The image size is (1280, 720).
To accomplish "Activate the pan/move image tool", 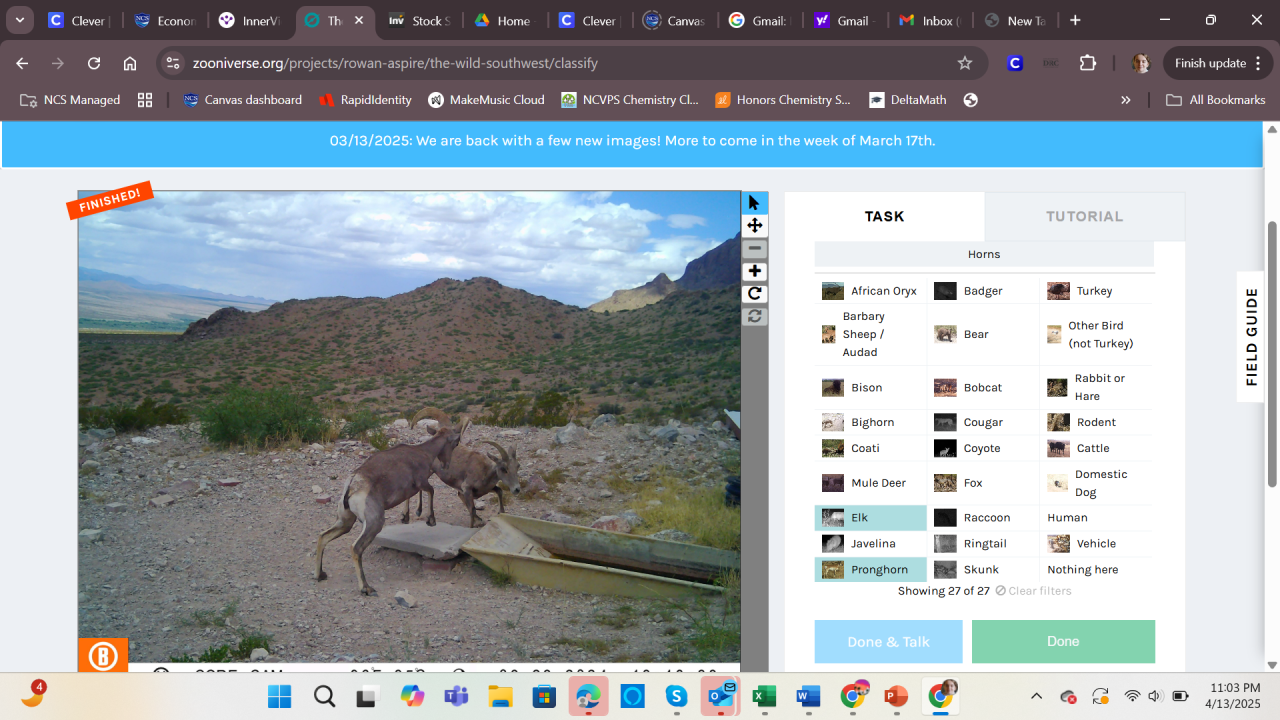I will (x=755, y=225).
